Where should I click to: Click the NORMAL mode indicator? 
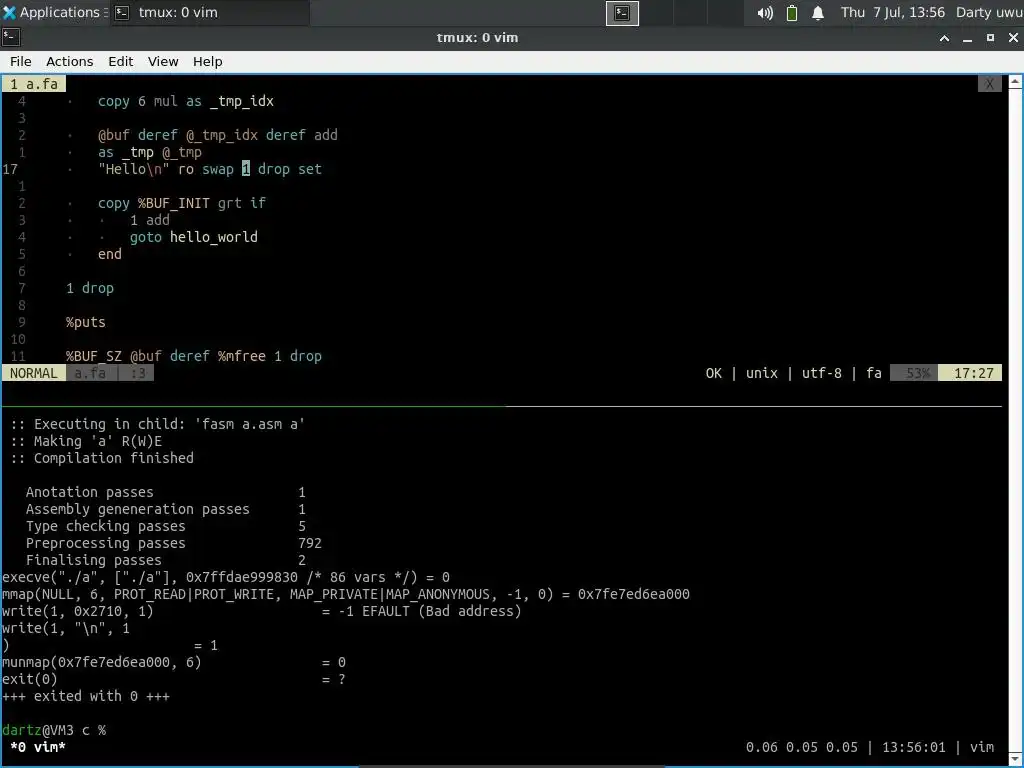click(x=33, y=373)
